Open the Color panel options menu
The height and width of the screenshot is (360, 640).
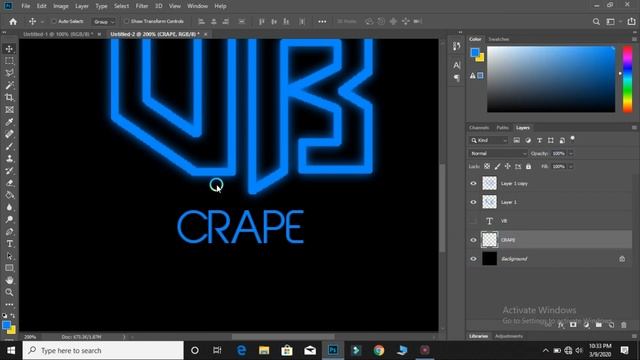634,39
